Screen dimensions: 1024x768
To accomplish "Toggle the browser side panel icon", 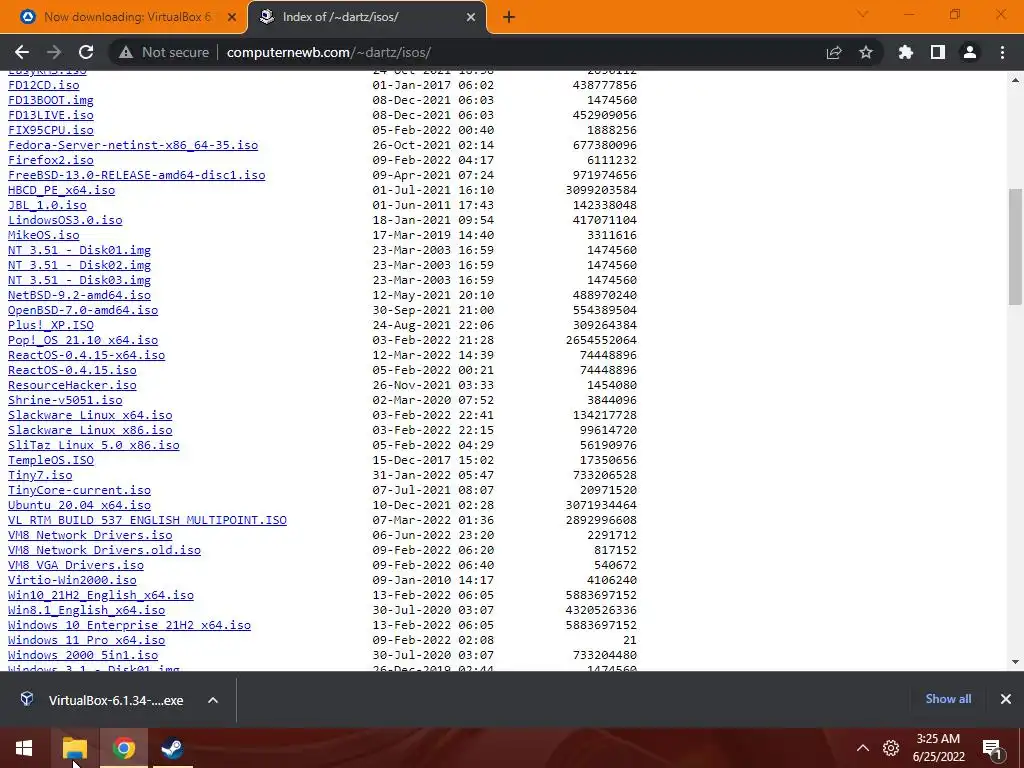I will (x=938, y=52).
